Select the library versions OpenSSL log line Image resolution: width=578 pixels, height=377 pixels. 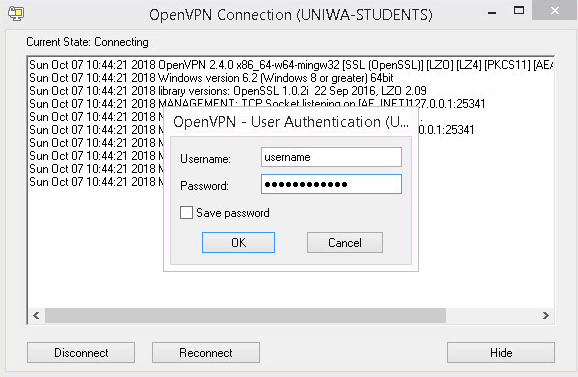click(227, 91)
